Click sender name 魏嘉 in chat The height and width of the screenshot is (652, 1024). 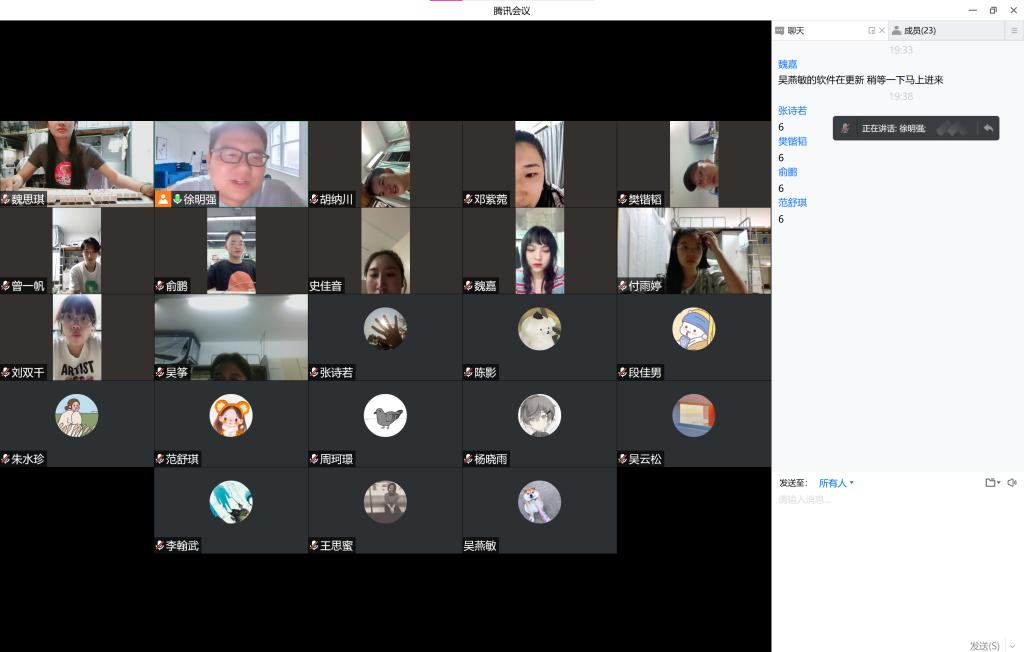coord(788,64)
